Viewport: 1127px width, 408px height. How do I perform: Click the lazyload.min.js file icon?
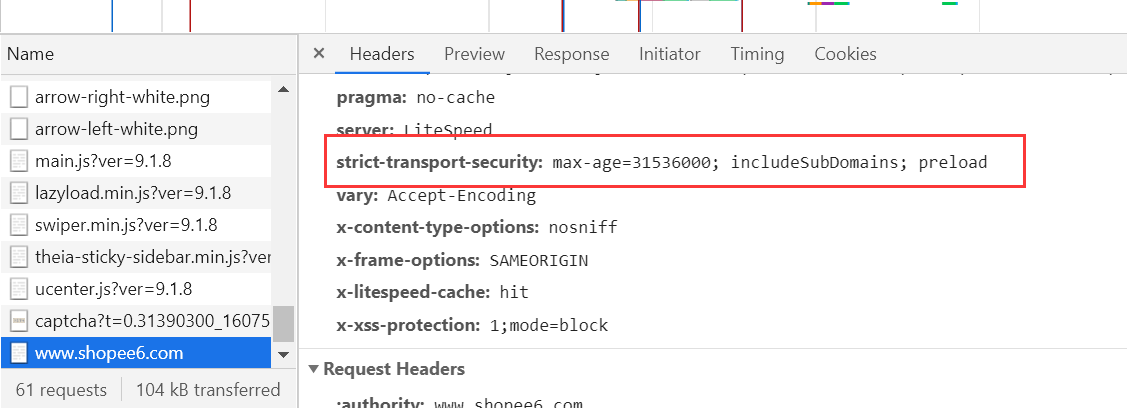coord(19,193)
